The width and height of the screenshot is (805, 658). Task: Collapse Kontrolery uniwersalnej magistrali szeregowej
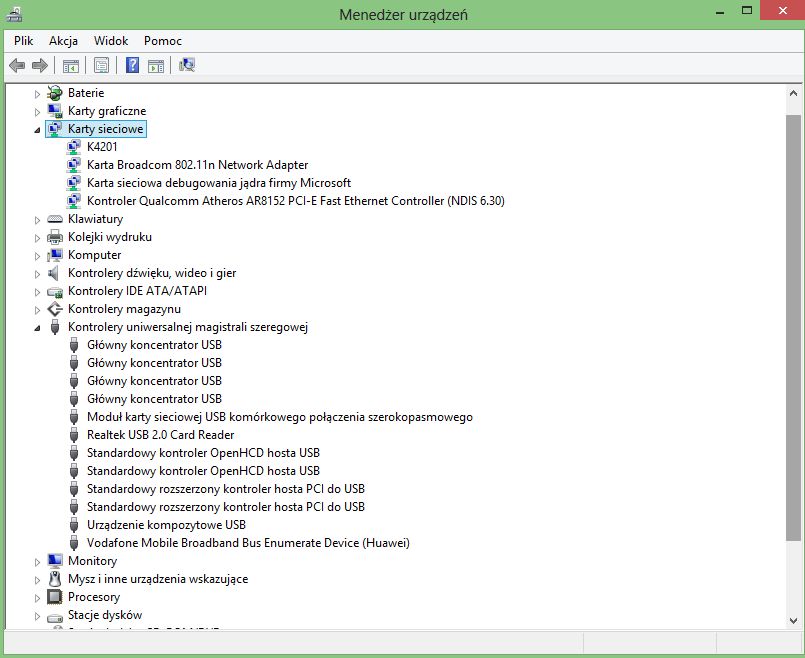point(38,328)
